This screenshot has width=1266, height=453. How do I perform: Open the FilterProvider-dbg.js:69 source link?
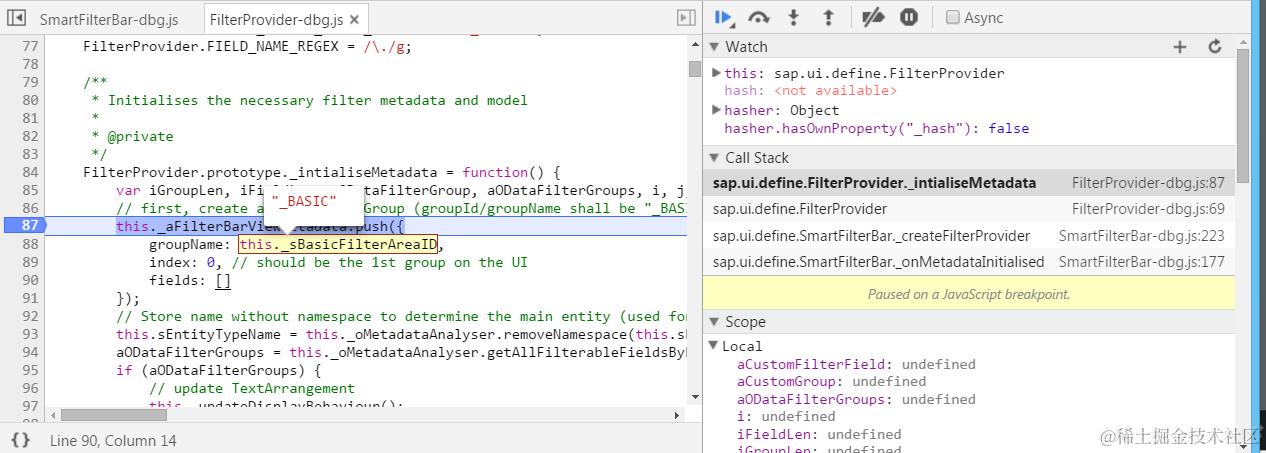(1148, 209)
